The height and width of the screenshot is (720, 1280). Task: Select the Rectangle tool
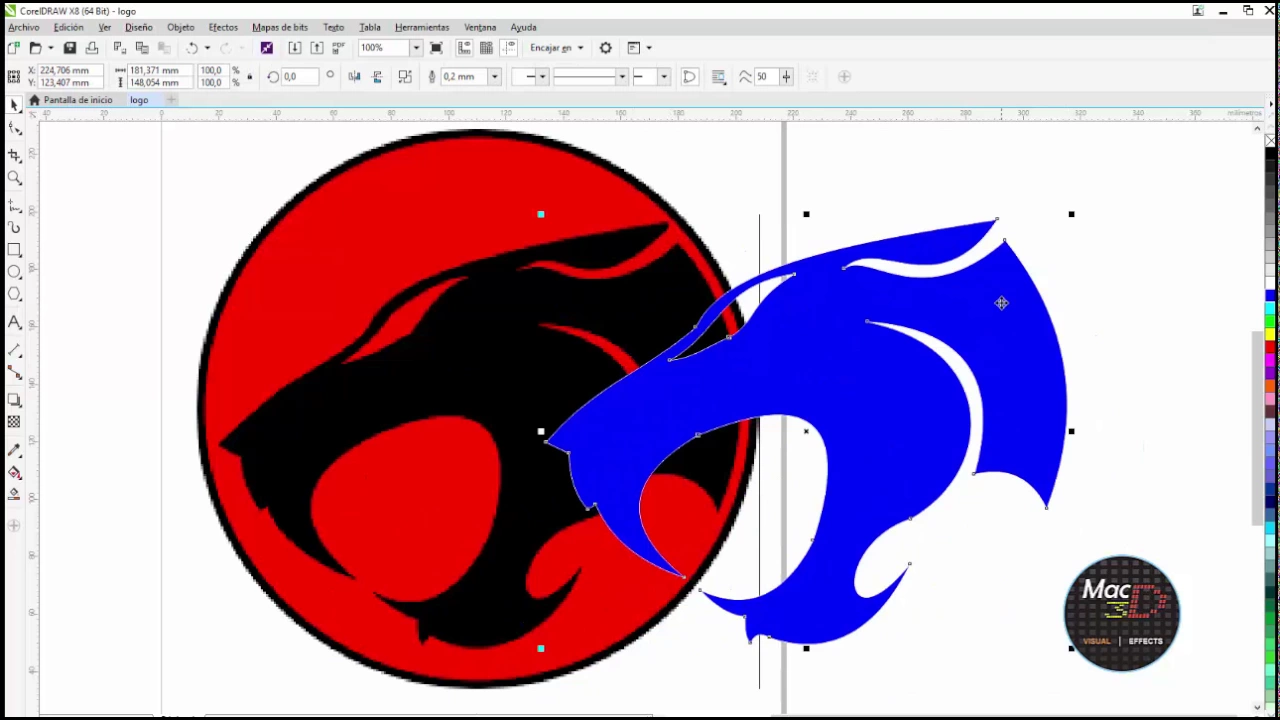[14, 250]
